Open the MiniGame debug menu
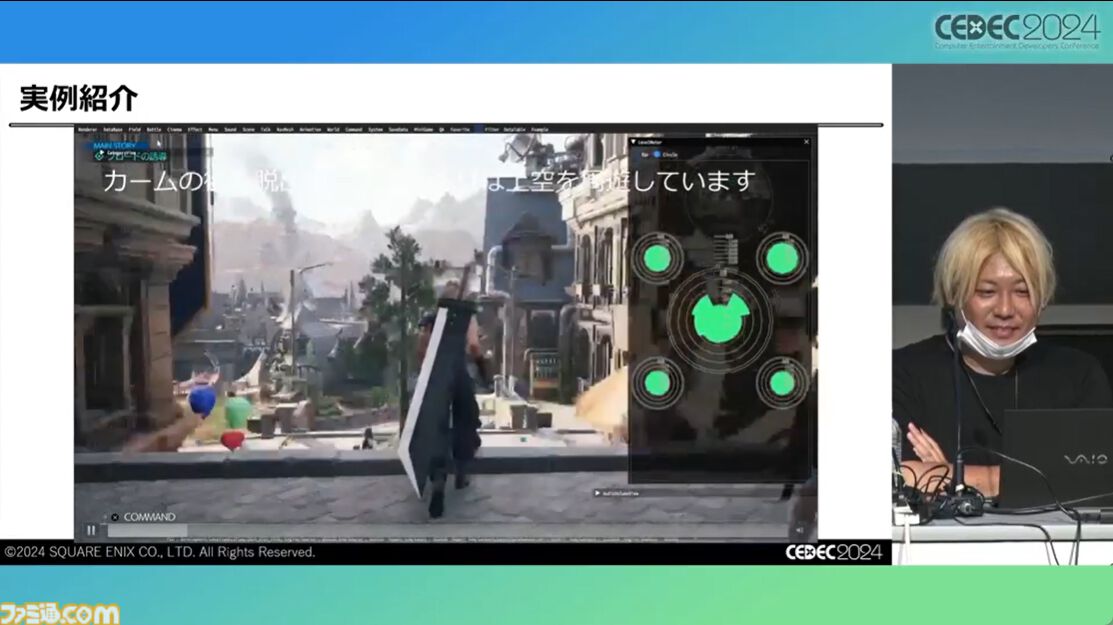 coord(423,130)
